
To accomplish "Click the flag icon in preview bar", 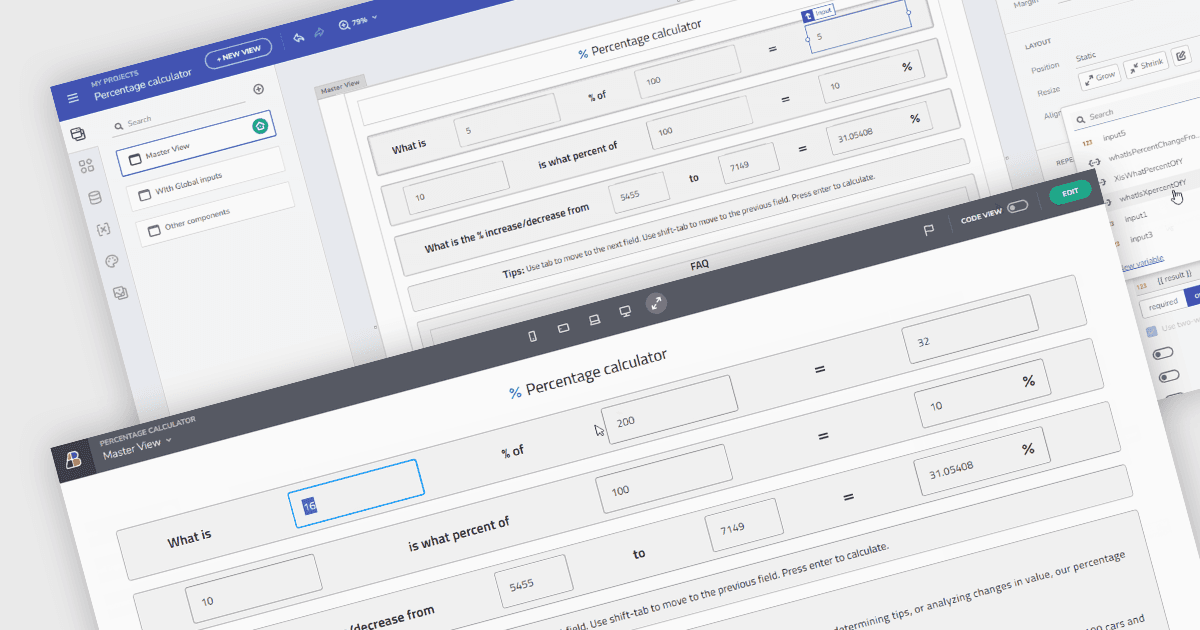I will tap(928, 231).
